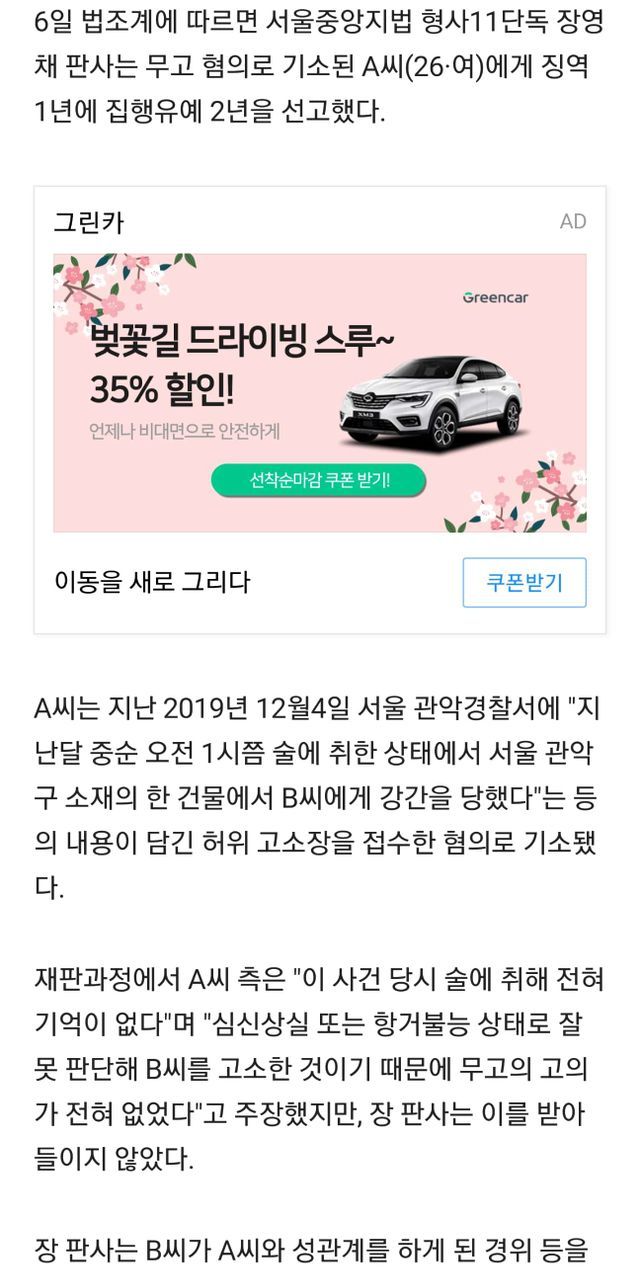
Task: Click the 벚꽃길 드라이빙 스루 headline
Action: pyautogui.click(x=242, y=340)
